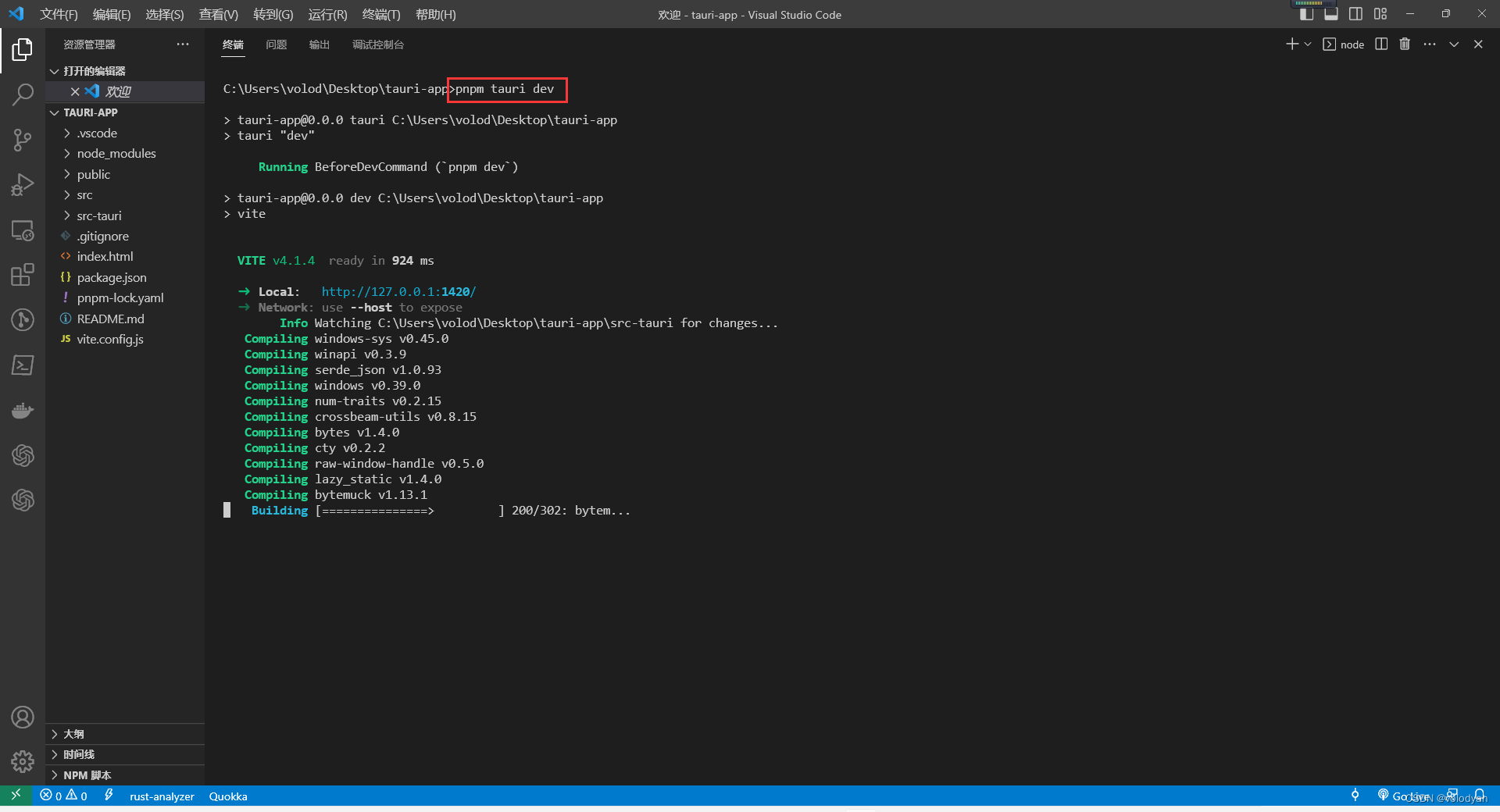Open errors and warnings count in status bar
The image size is (1500, 812).
[x=64, y=796]
